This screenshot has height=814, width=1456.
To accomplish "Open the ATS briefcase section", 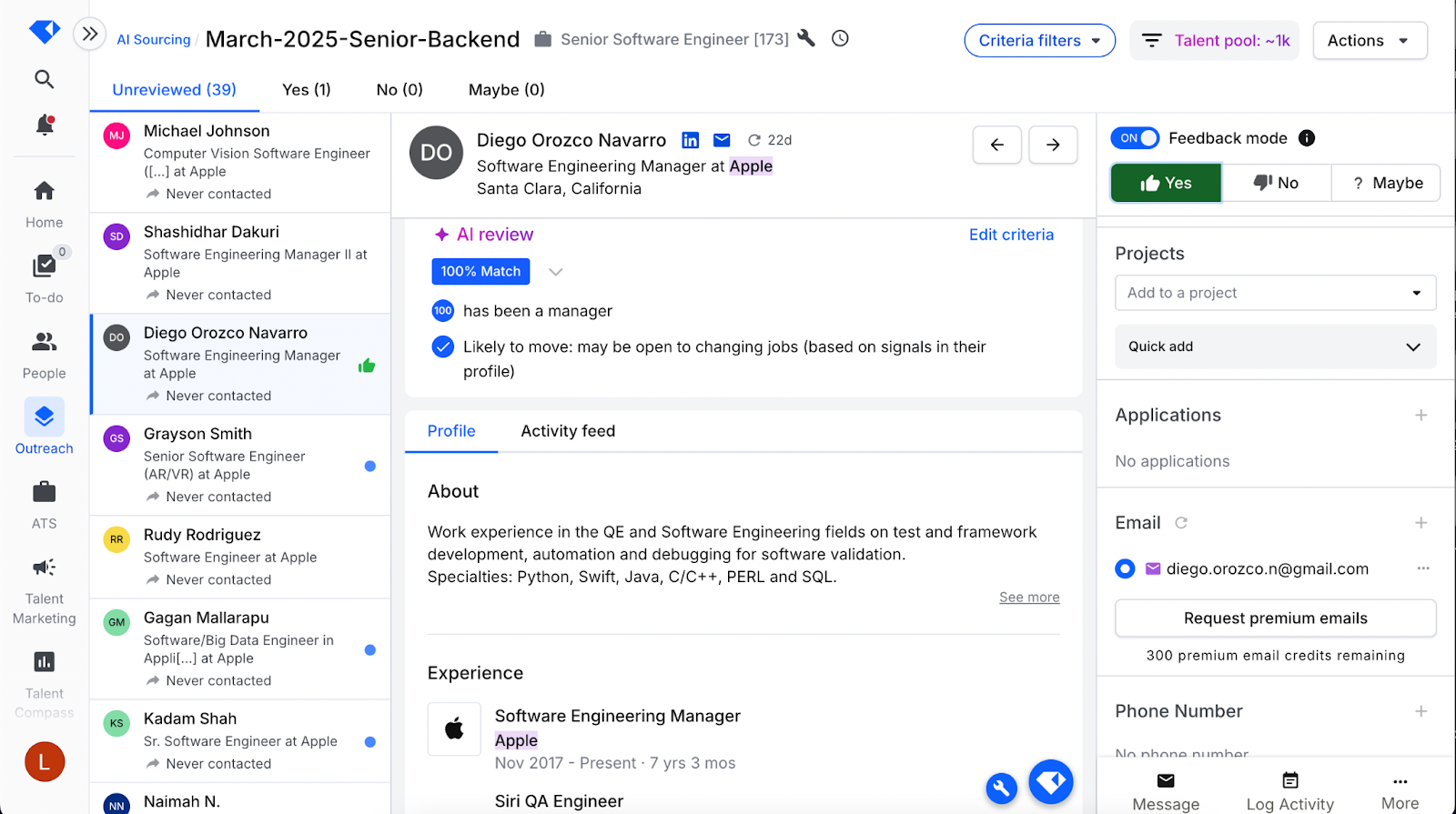I will (x=44, y=506).
